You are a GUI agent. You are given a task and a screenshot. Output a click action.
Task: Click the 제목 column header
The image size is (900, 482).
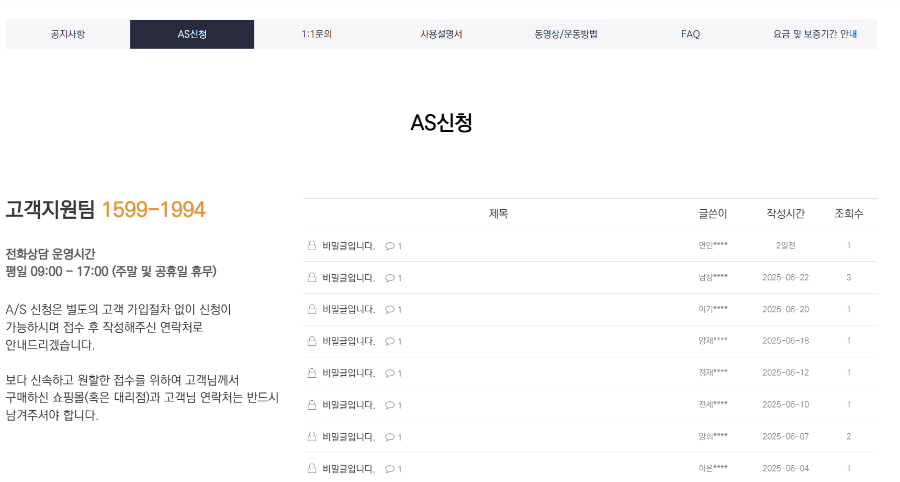coord(498,213)
